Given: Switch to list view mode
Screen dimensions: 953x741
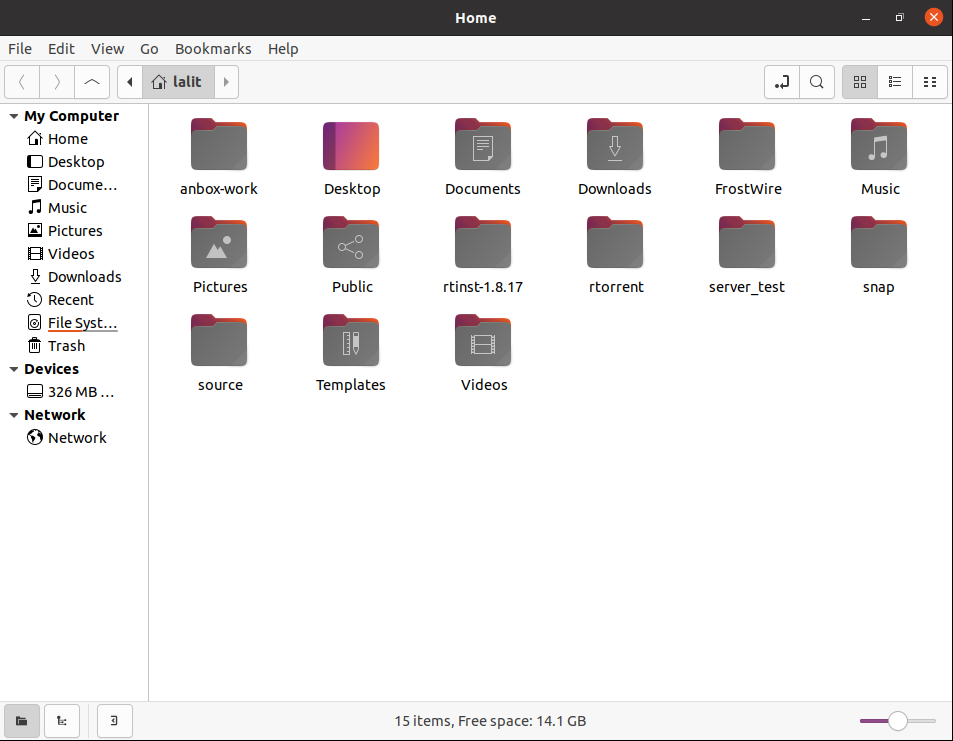Looking at the screenshot, I should coord(895,82).
